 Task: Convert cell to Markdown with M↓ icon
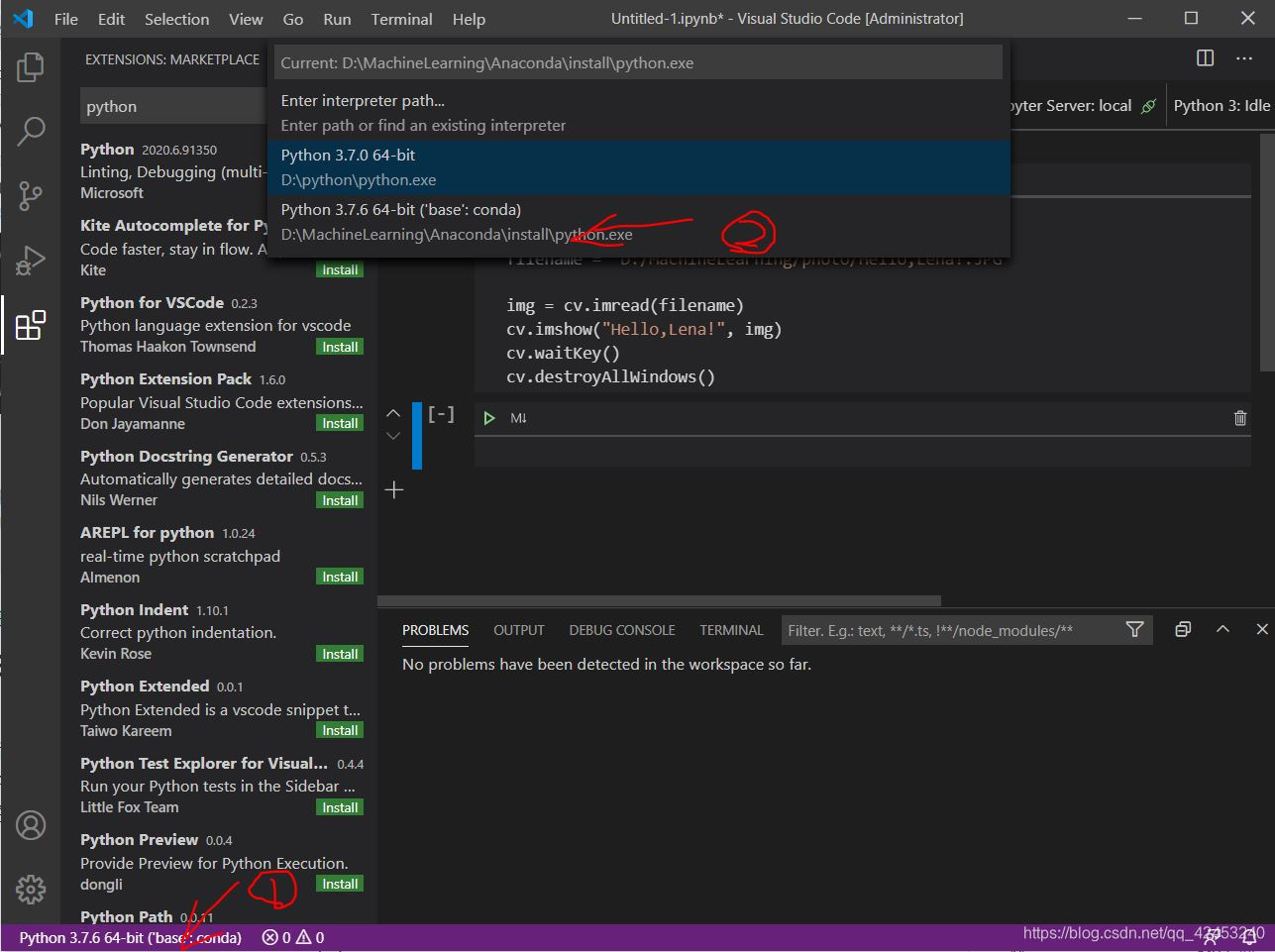[x=518, y=418]
